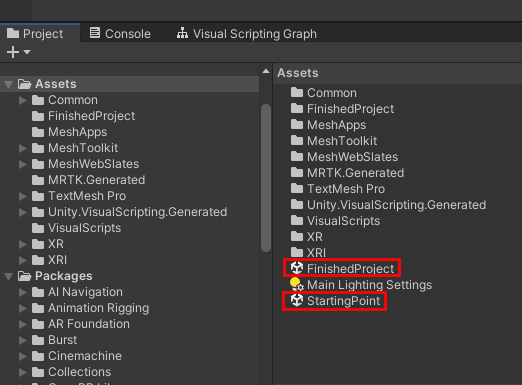Expand the Animation Rigging package
The width and height of the screenshot is (522, 385).
(23, 308)
